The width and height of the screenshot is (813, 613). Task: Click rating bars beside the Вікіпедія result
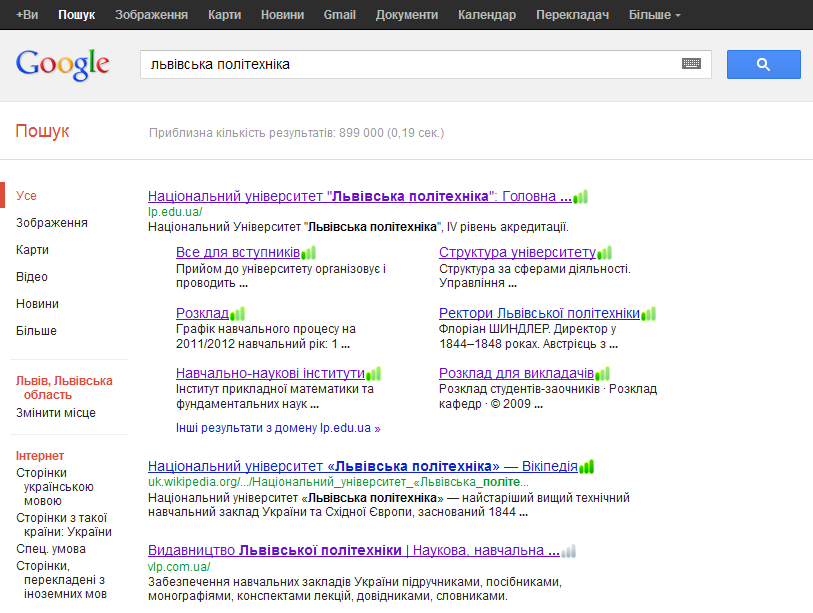coord(586,467)
